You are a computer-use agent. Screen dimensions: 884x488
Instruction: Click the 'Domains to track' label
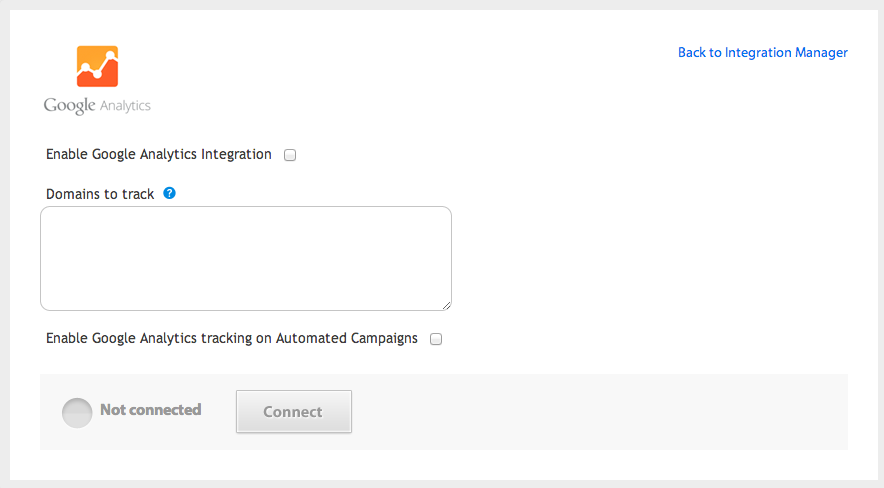tap(100, 194)
